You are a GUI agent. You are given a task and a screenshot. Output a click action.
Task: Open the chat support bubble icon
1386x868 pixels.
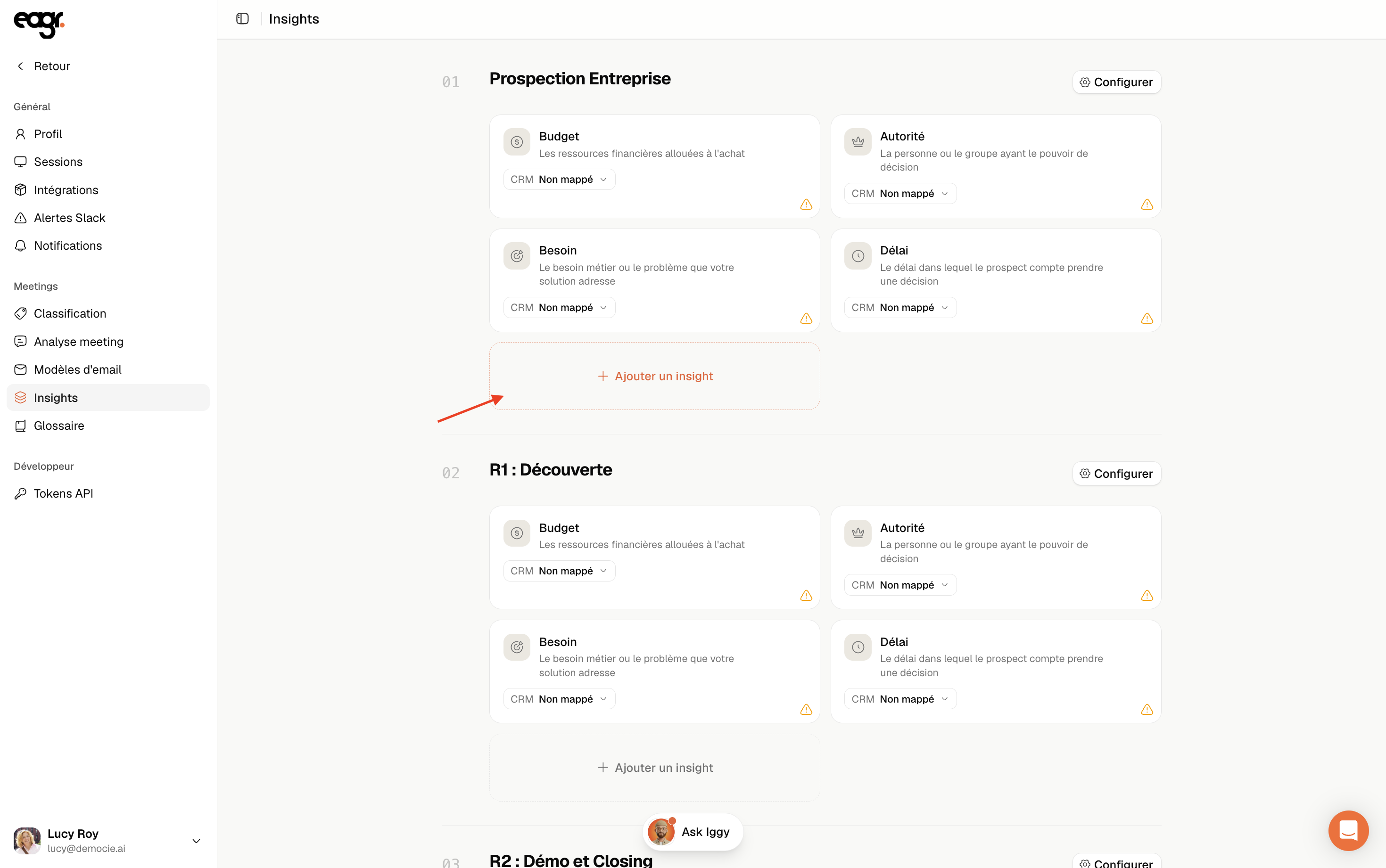coord(1348,831)
